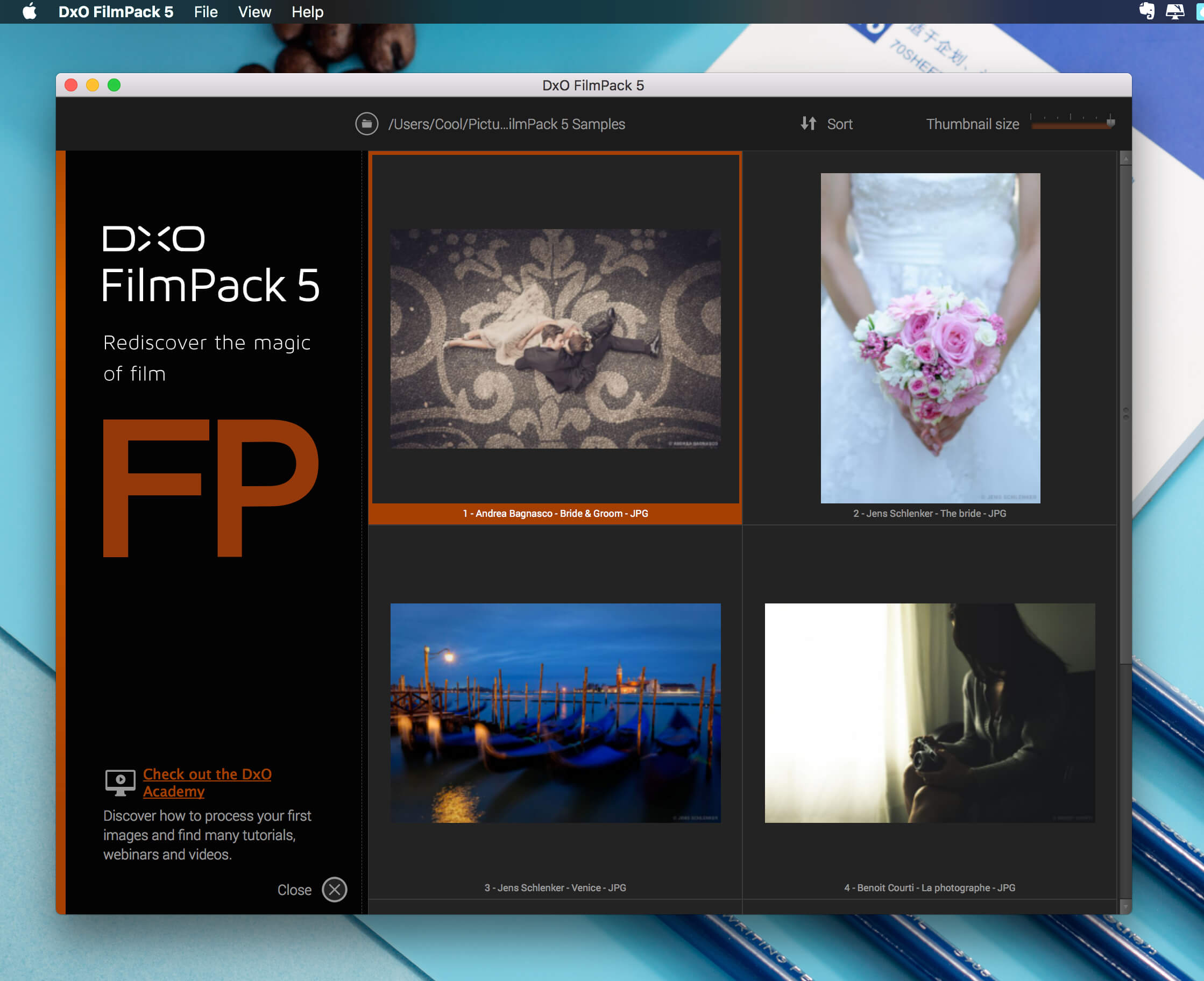Click caption '4 - Benoit Courti - La photographe - JPG'
The image size is (1204, 981).
[x=930, y=887]
